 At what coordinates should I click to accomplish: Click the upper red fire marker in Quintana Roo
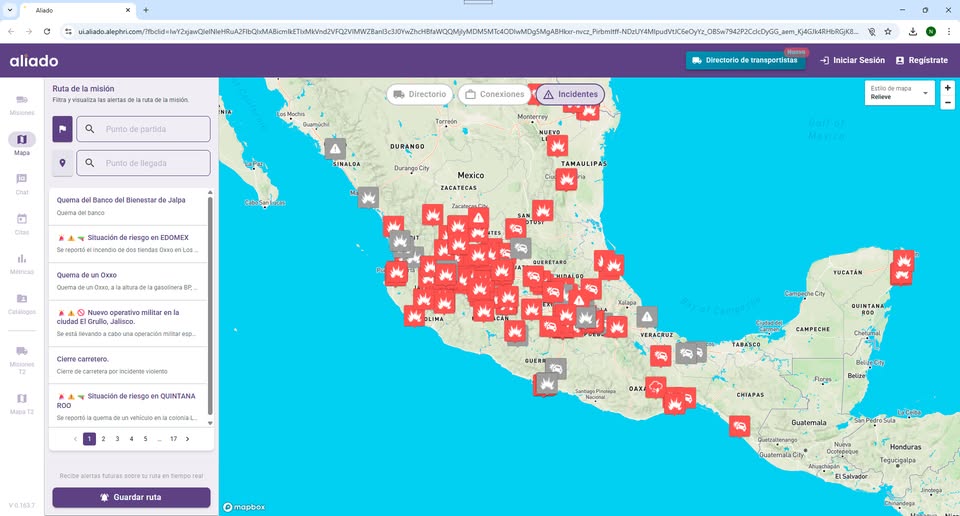pos(904,260)
